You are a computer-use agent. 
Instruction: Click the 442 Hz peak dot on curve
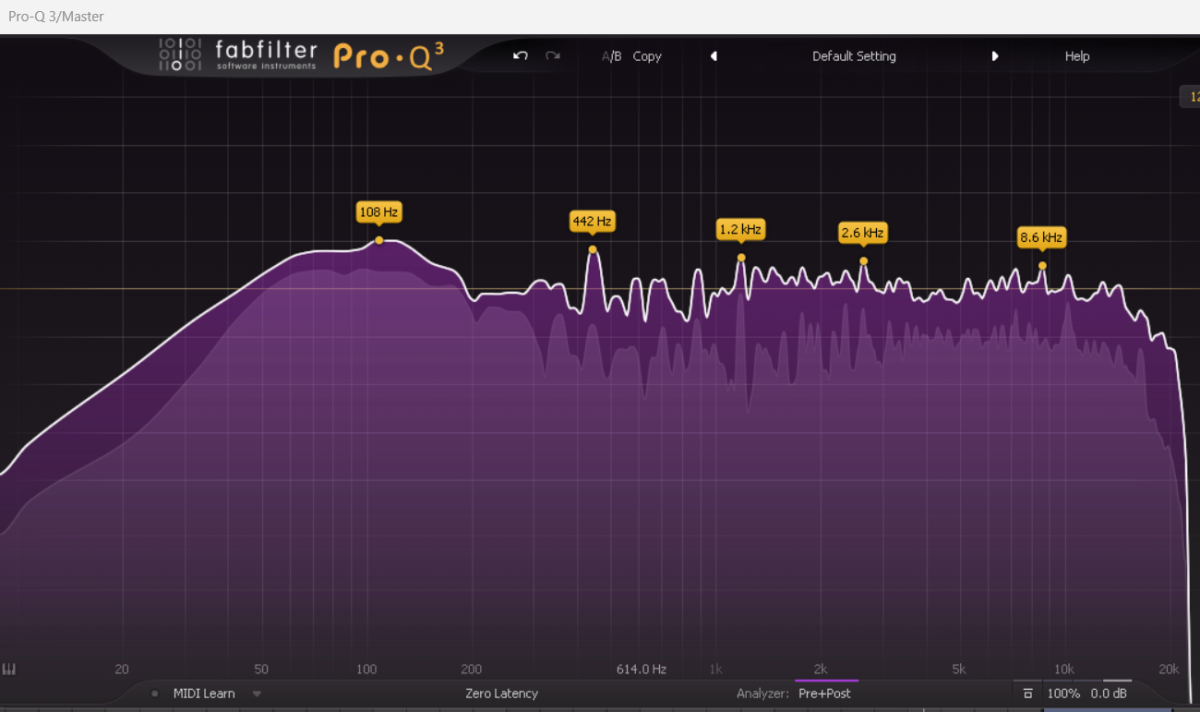pyautogui.click(x=592, y=249)
